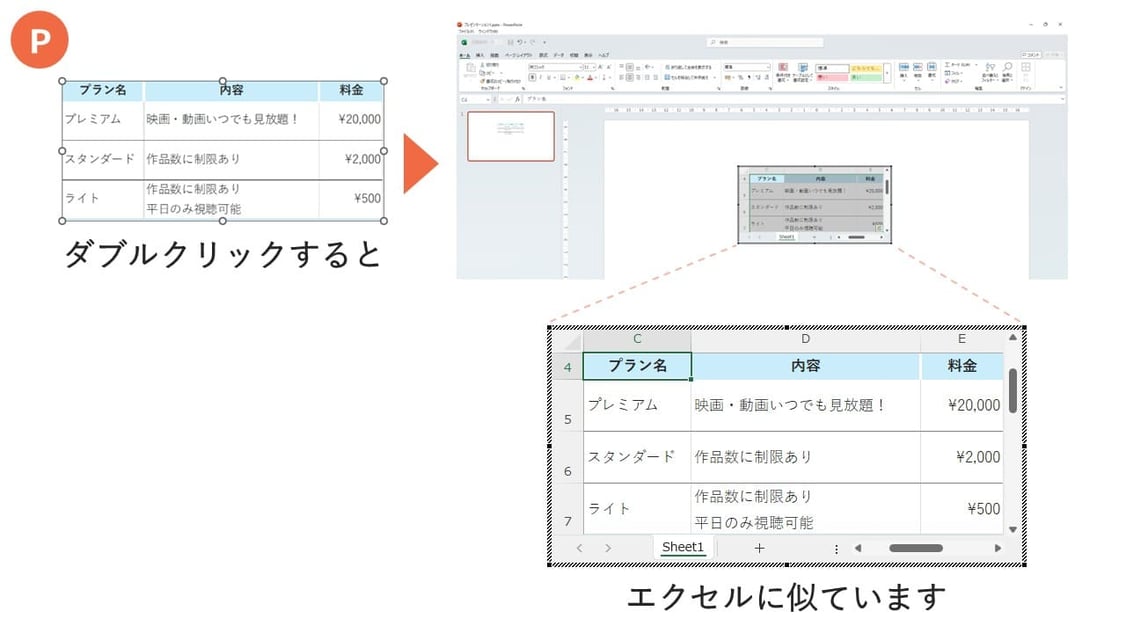Click the plus button to add a worksheet
1126x633 pixels.
pos(759,548)
